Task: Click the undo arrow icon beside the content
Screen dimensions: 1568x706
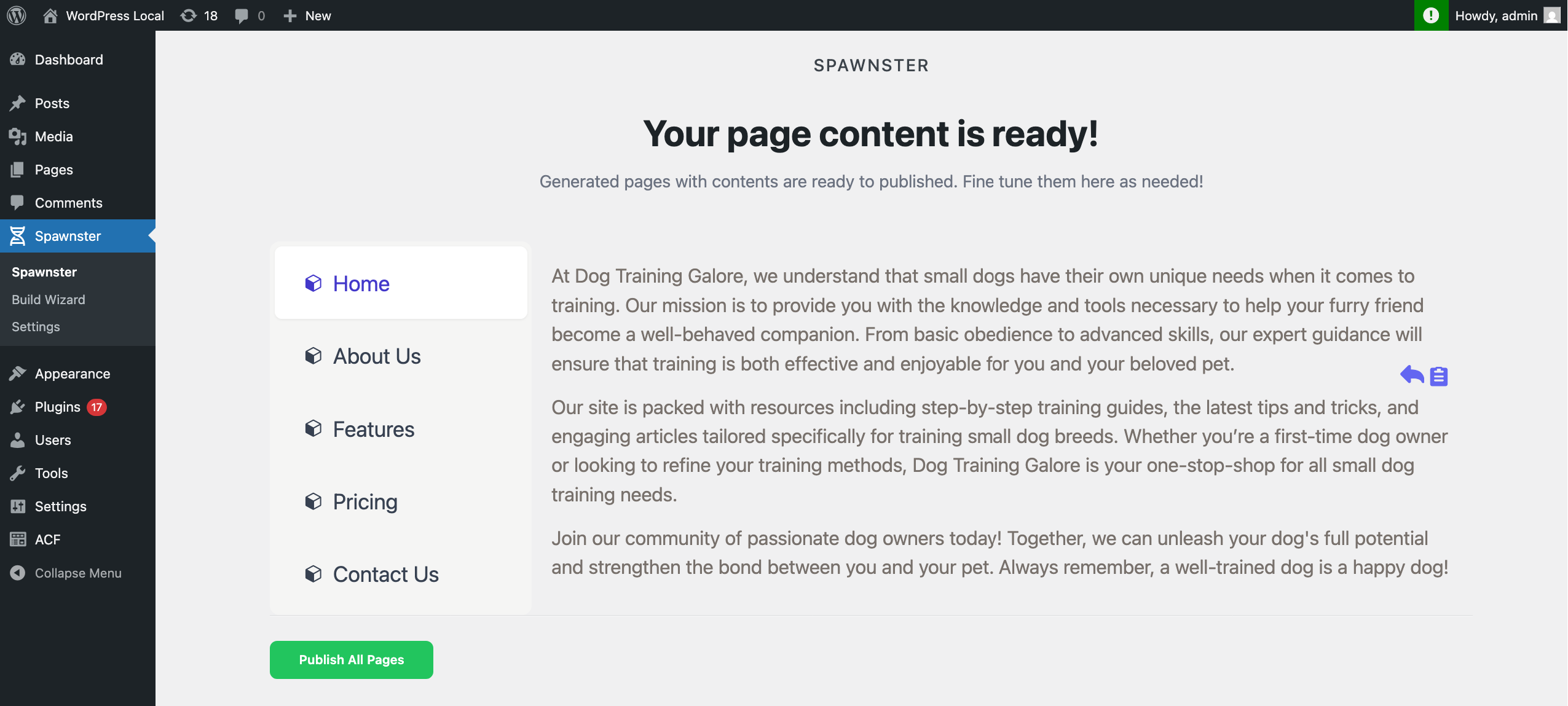Action: [x=1412, y=374]
